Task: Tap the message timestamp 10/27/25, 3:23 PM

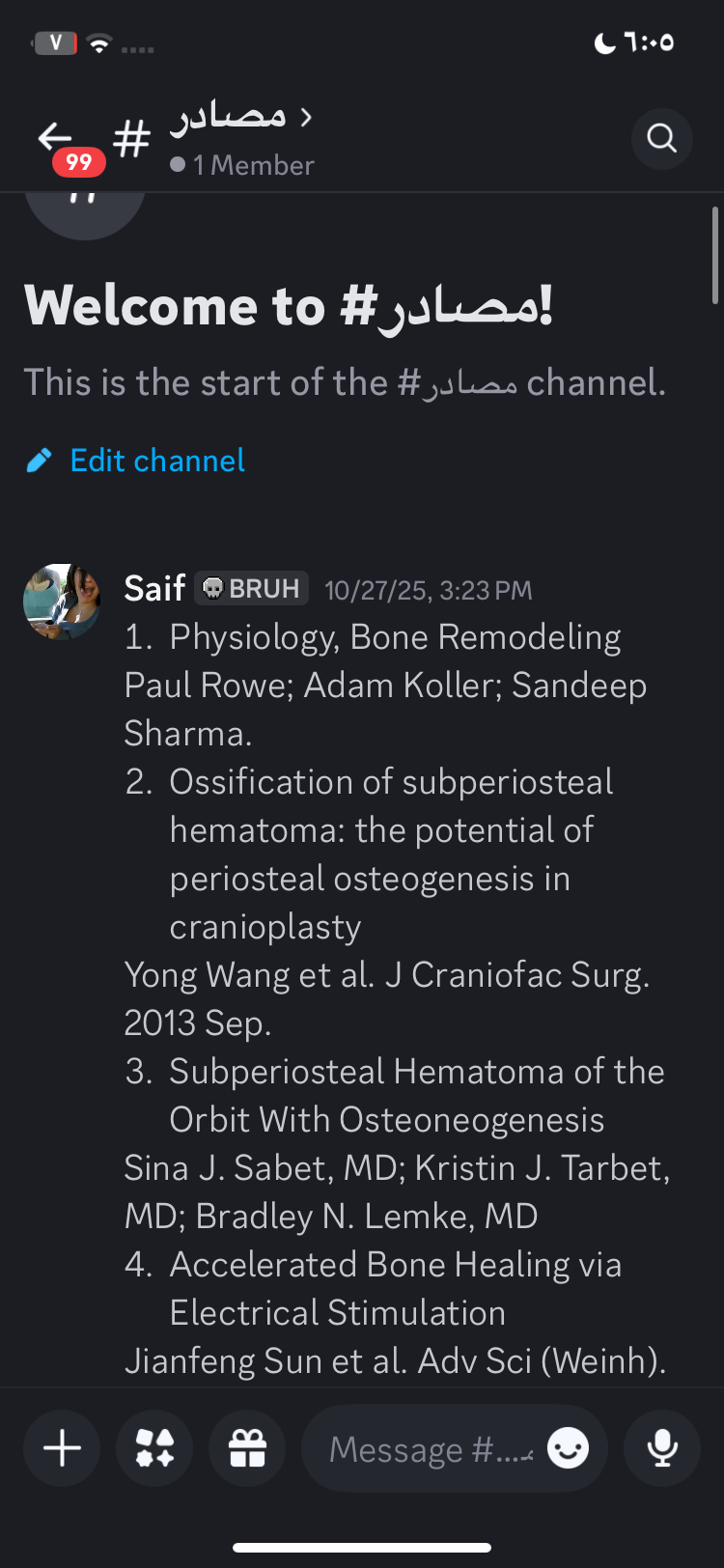Action: pyautogui.click(x=428, y=590)
